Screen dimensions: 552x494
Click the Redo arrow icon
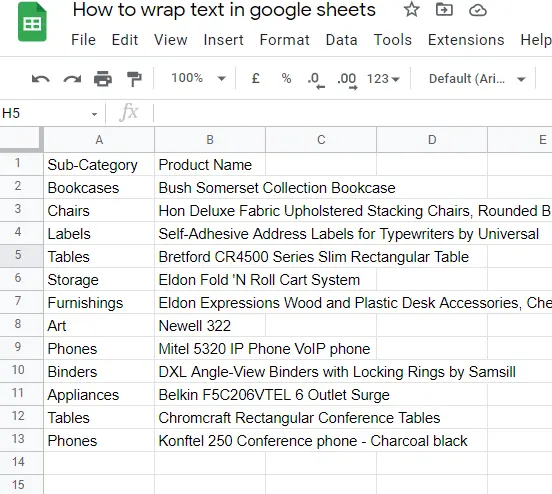pyautogui.click(x=72, y=79)
